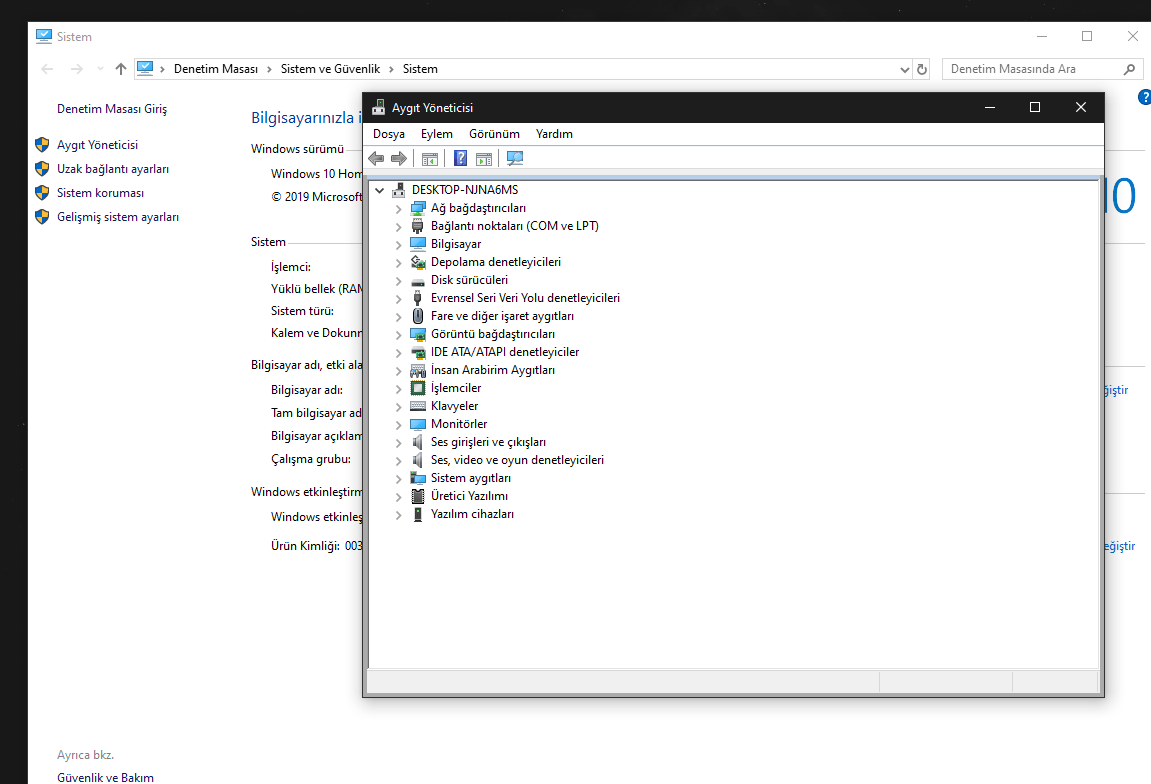Image resolution: width=1151 pixels, height=784 pixels.
Task: Click refresh icon beside the address bar
Action: [922, 69]
